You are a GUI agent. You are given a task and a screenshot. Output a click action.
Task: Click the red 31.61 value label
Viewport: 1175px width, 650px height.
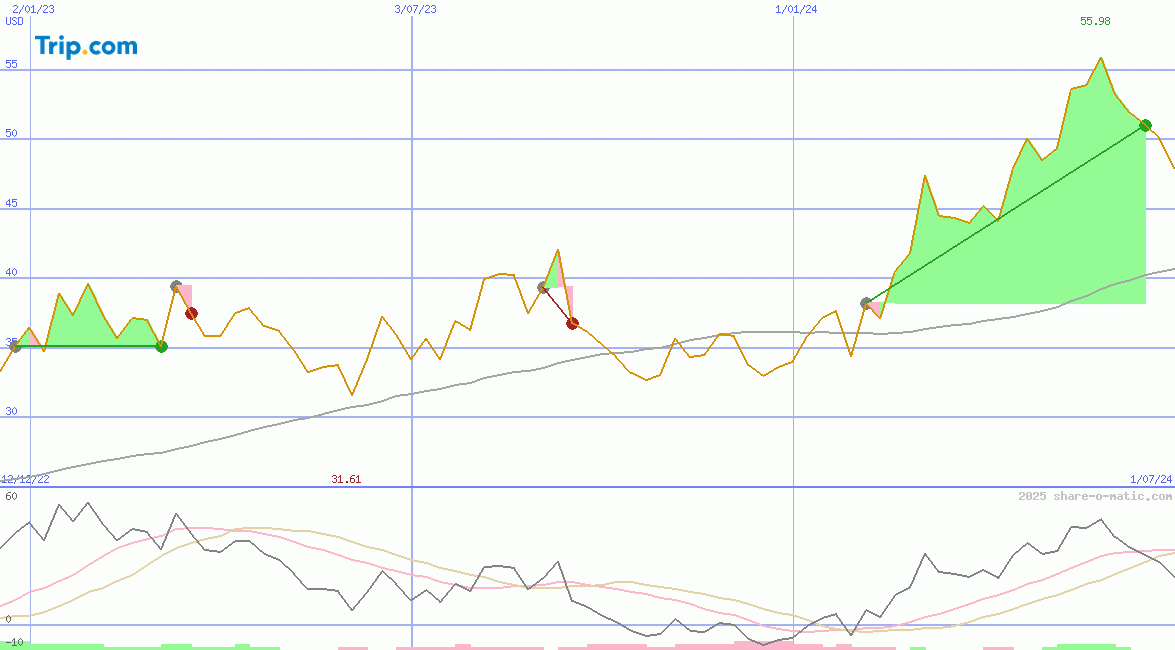pos(345,479)
